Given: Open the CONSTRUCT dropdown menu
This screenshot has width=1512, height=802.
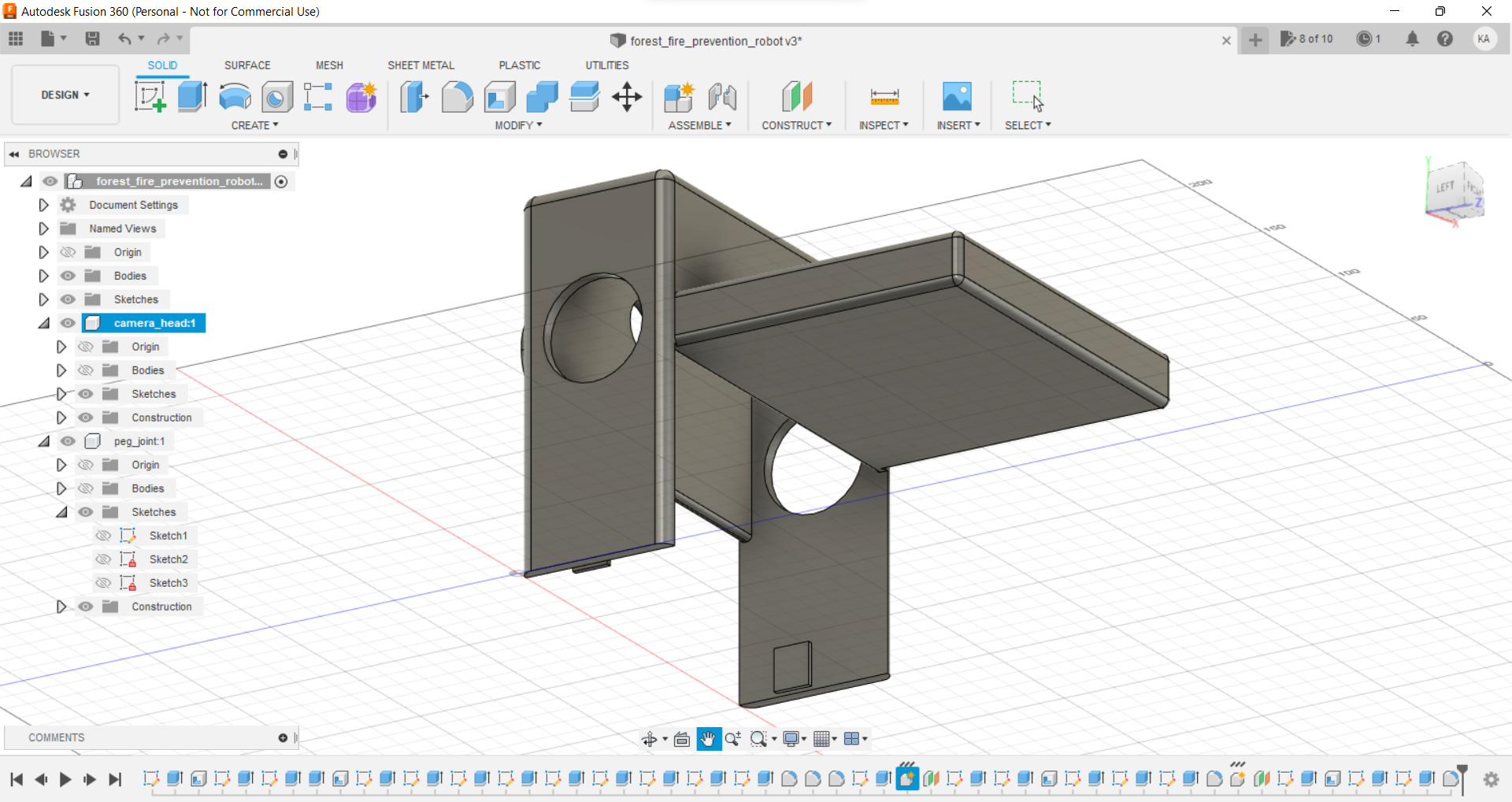Looking at the screenshot, I should (x=796, y=125).
